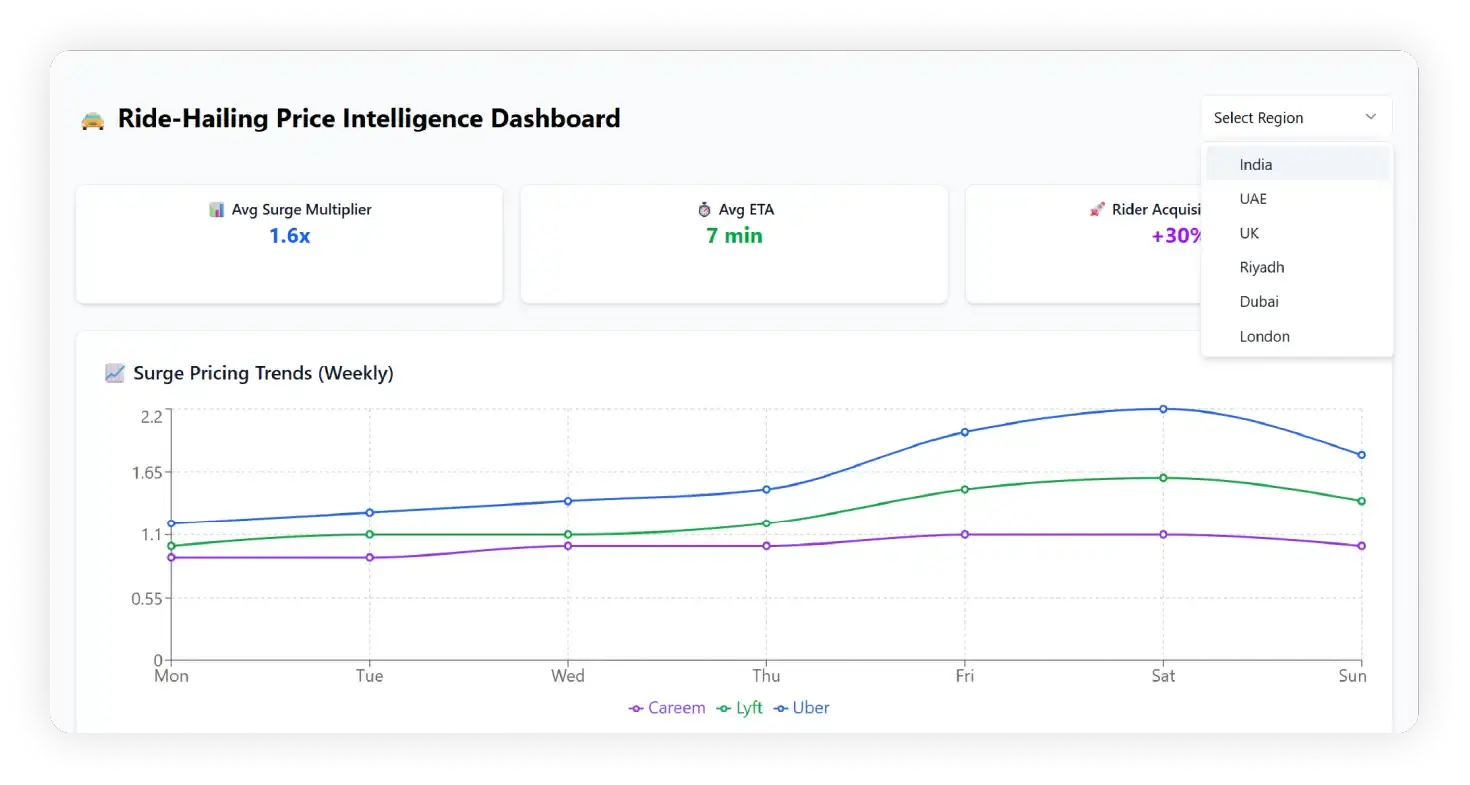This screenshot has width=1470, height=785.
Task: Choose Dubai in the region dropdown list
Action: 1259,302
